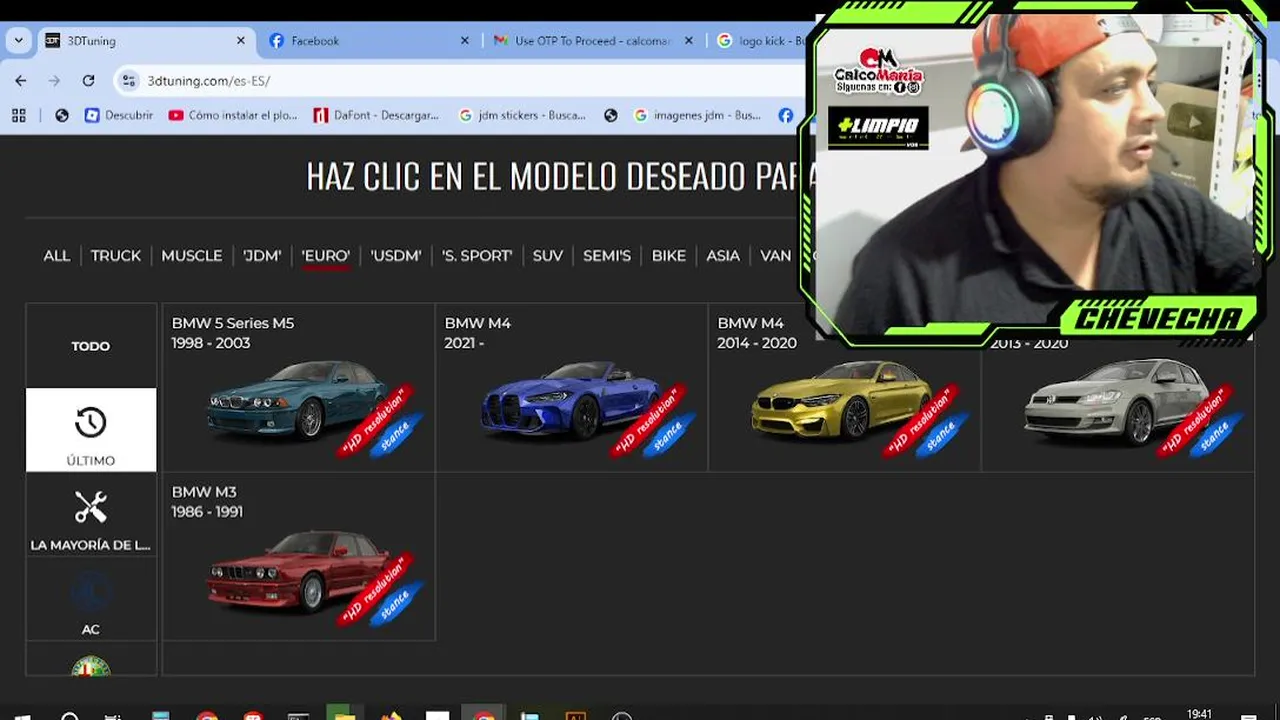Select the SEMI'S category filter
Screen dimensions: 1280x720
click(x=607, y=256)
